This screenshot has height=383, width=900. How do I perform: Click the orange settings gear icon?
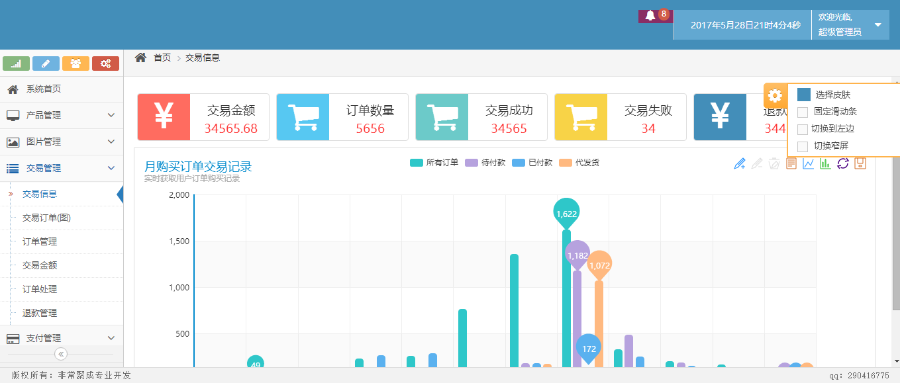click(x=775, y=95)
